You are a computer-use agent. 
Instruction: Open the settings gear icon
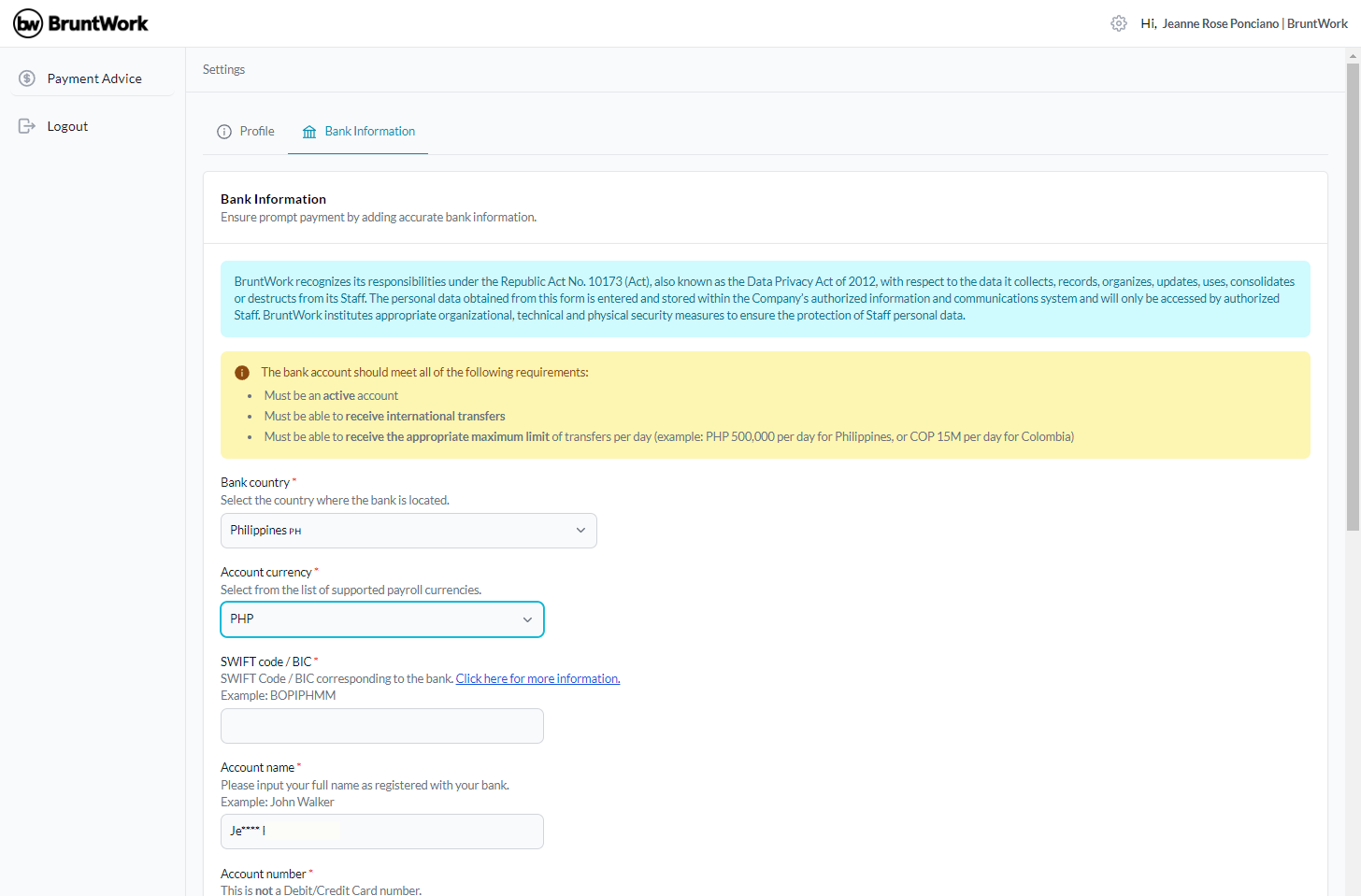[1119, 23]
